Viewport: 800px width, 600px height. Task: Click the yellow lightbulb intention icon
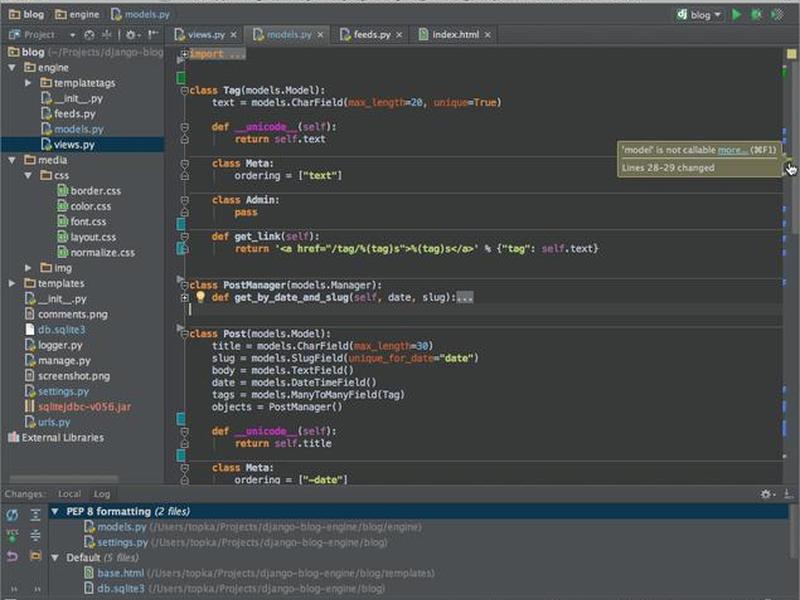[200, 296]
